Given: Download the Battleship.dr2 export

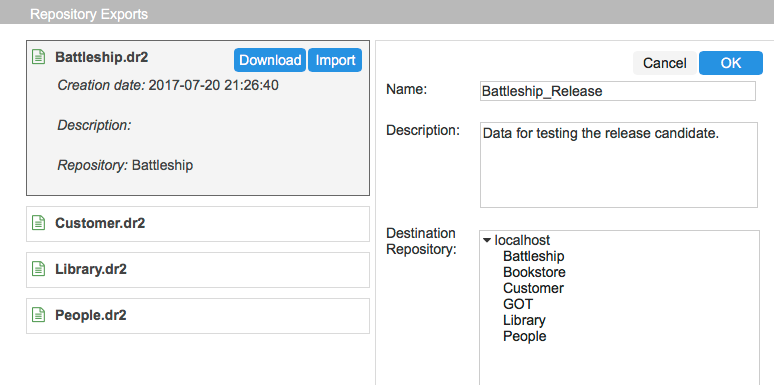Looking at the screenshot, I should (270, 60).
